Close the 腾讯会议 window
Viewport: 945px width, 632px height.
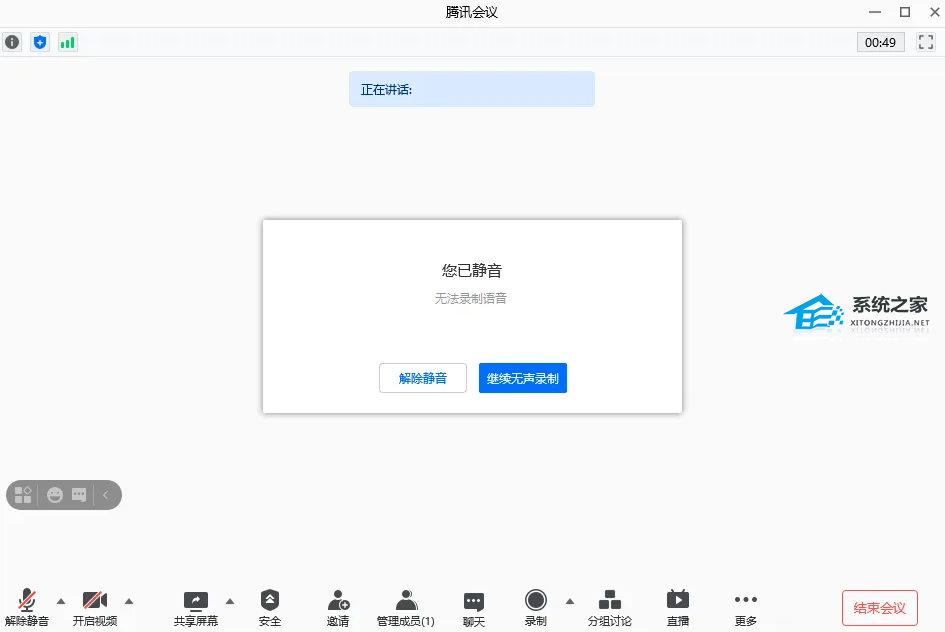pos(934,12)
